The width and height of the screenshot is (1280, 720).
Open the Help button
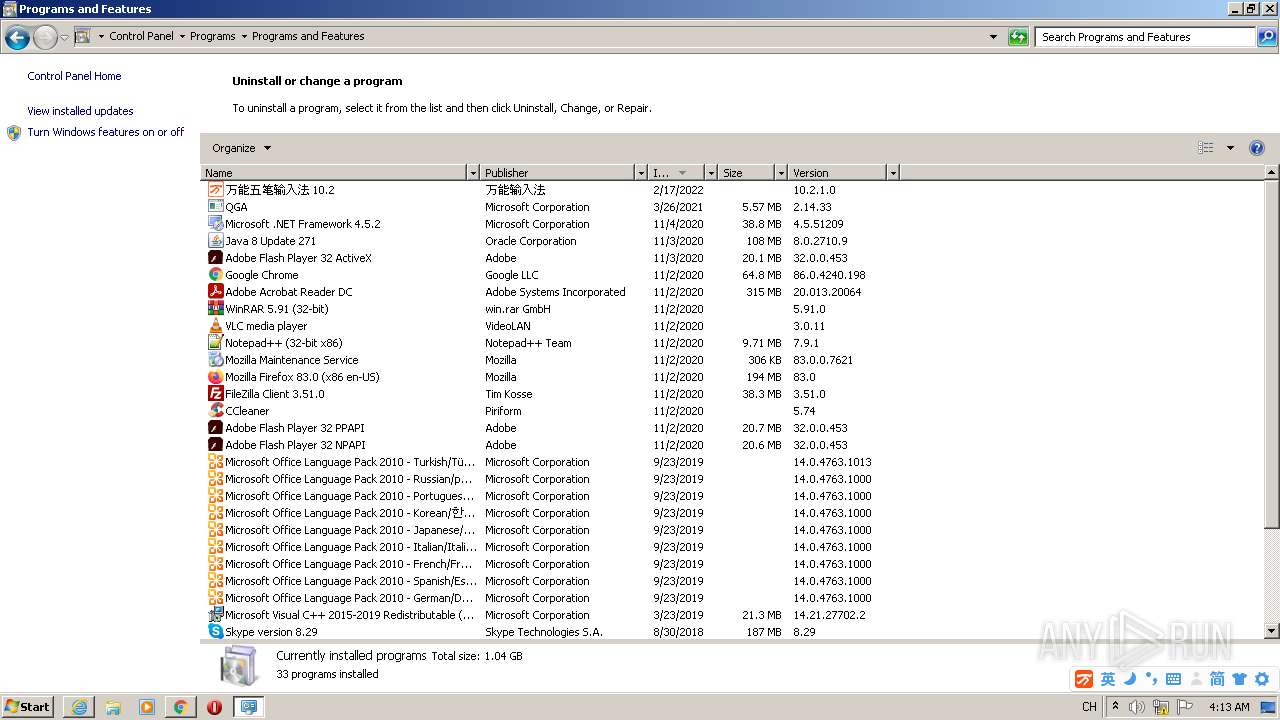click(x=1257, y=148)
